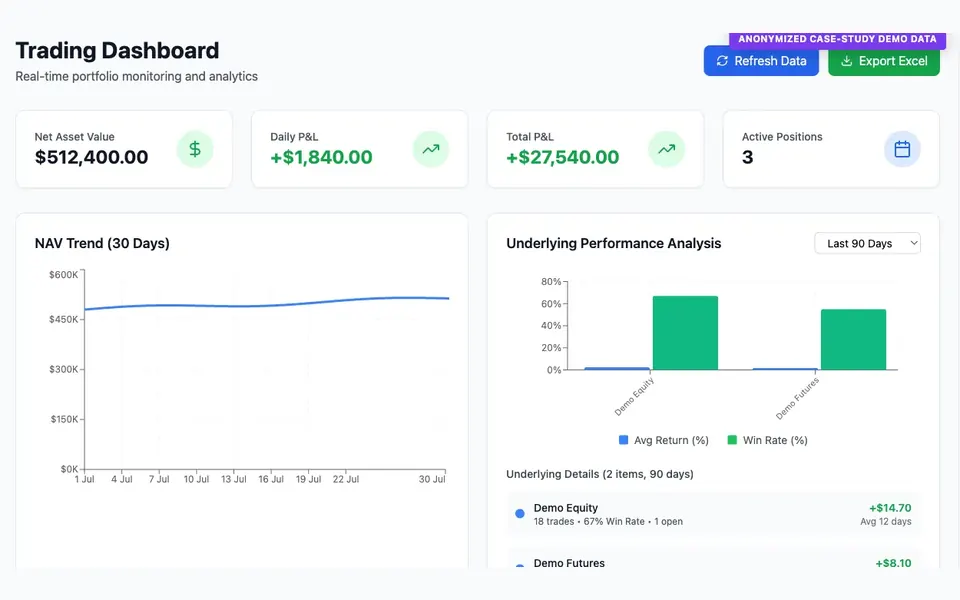Click the Win Rate (%) legend text
This screenshot has height=600, width=960.
click(x=775, y=440)
